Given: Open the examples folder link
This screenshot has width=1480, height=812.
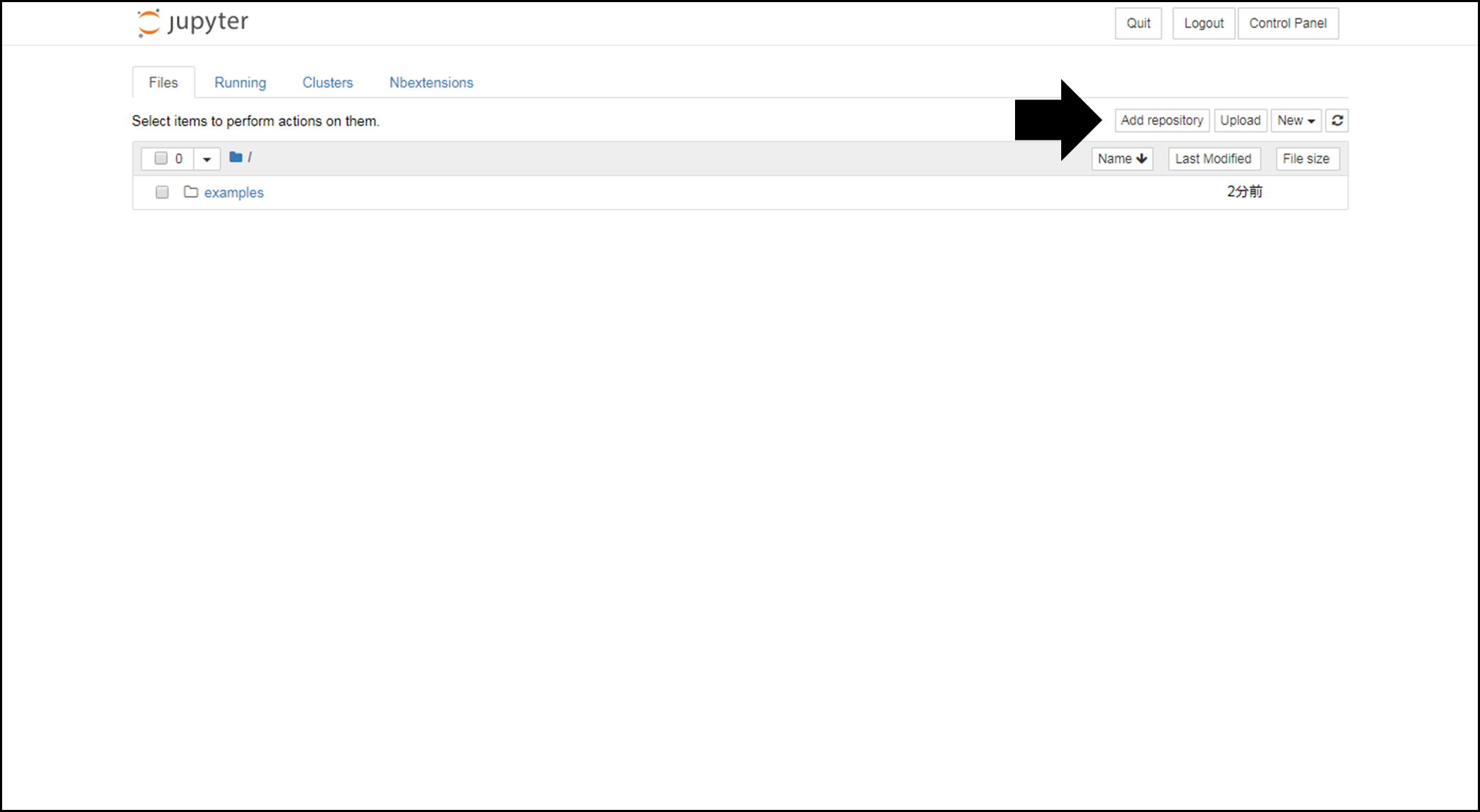Looking at the screenshot, I should (x=234, y=192).
